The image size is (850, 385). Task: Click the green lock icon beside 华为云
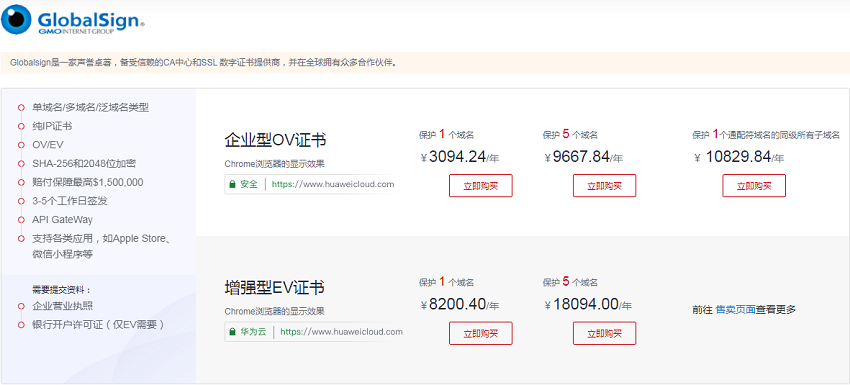point(232,332)
